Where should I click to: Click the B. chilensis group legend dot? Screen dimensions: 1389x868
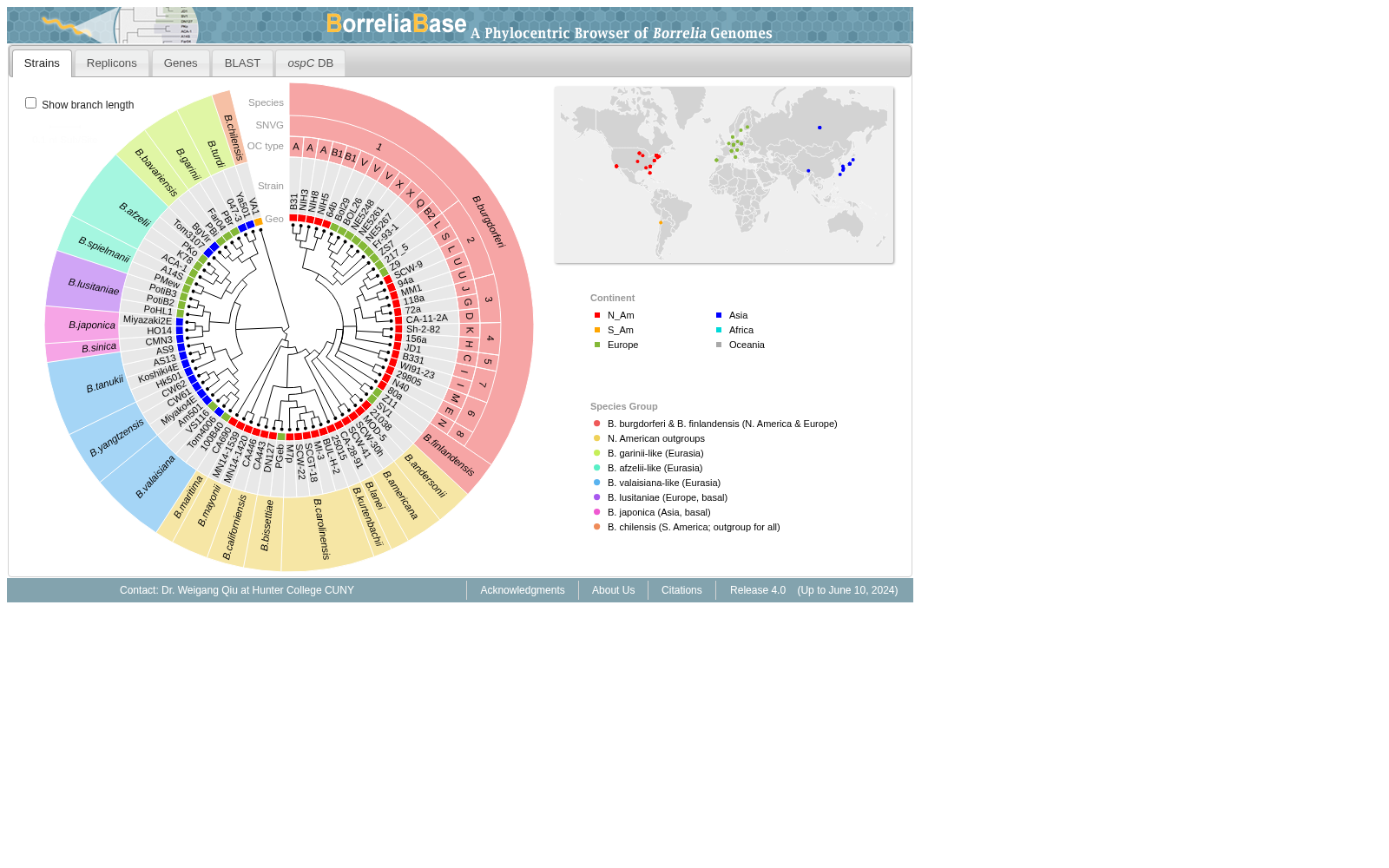coord(597,527)
